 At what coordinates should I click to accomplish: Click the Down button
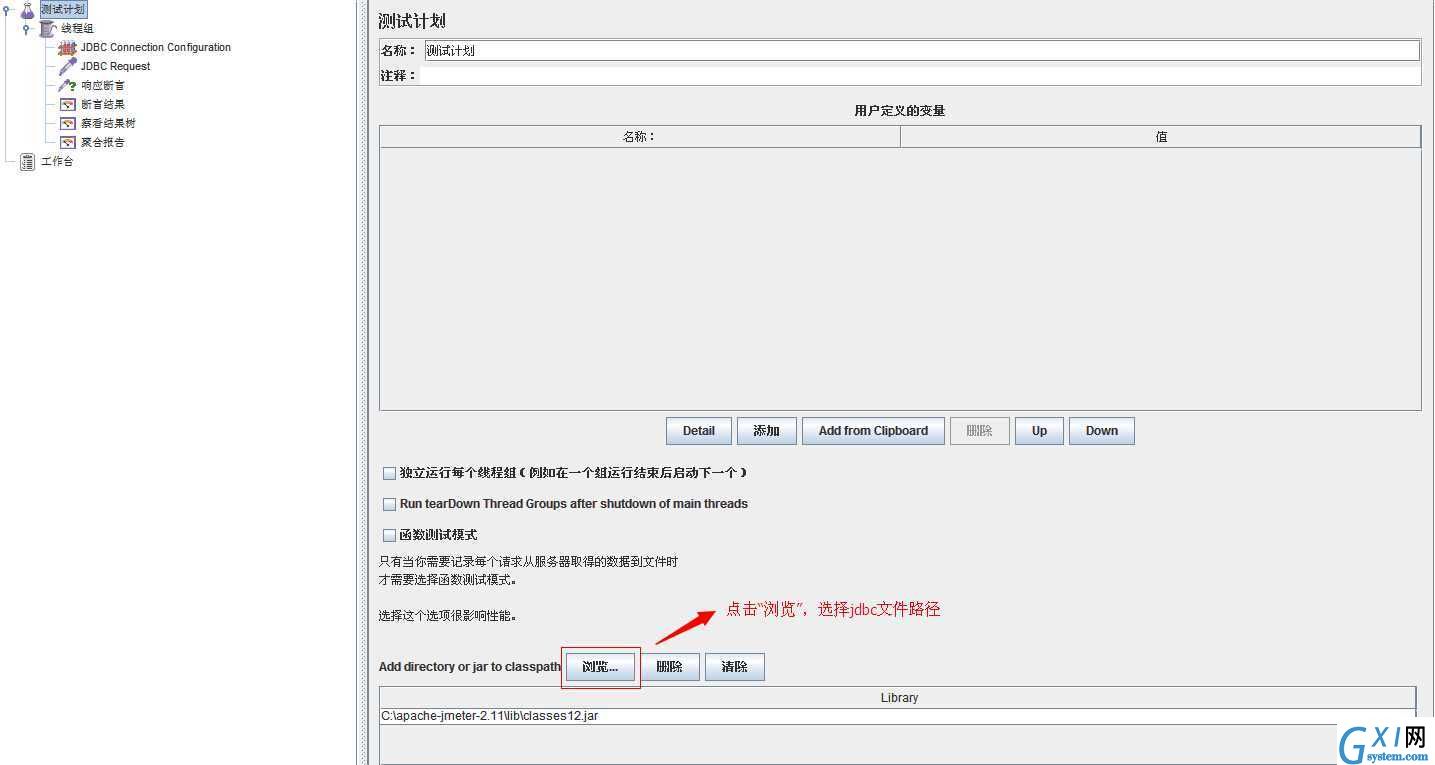tap(1102, 431)
